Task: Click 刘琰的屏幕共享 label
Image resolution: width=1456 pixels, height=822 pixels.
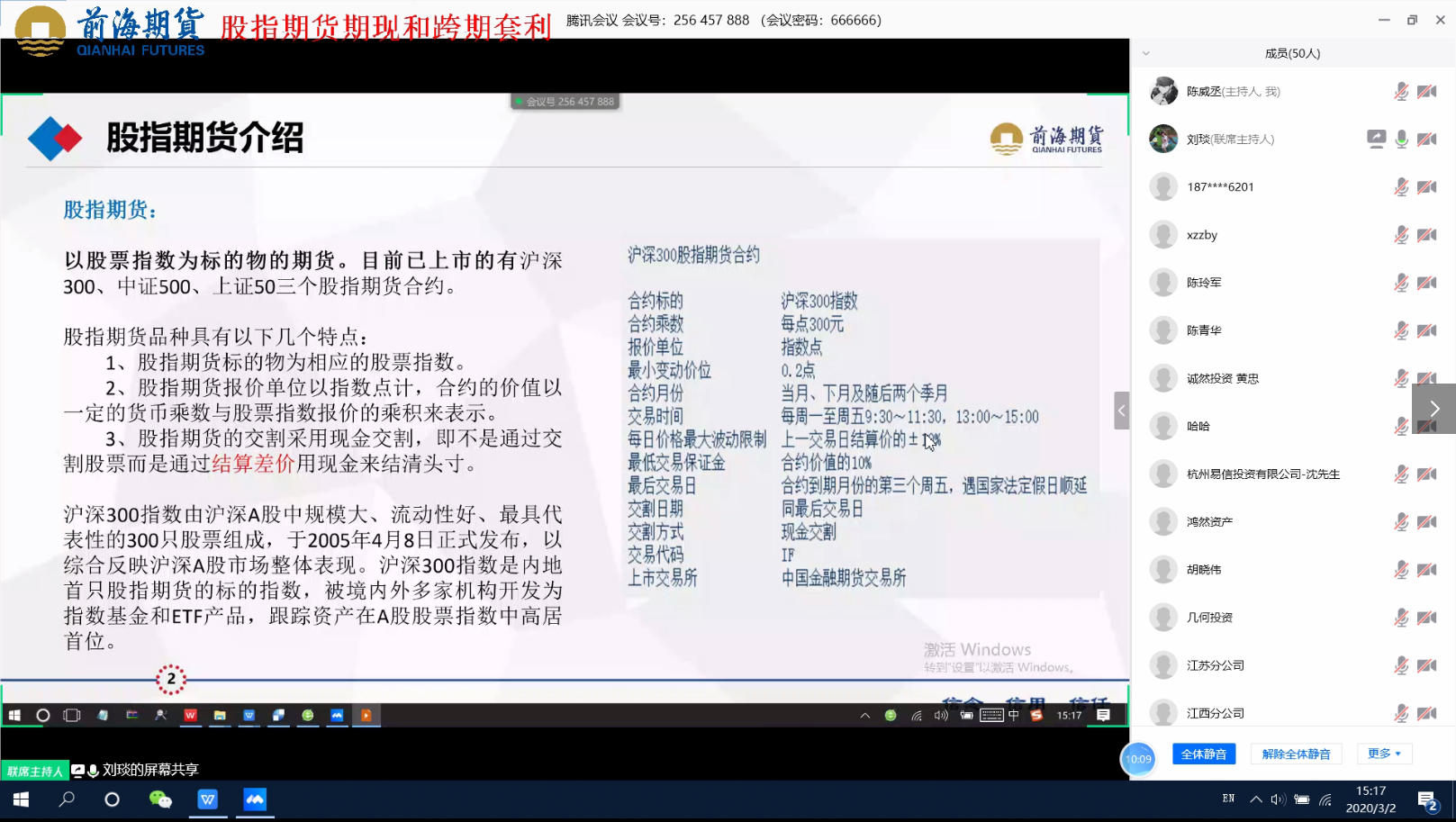Action: click(x=150, y=770)
